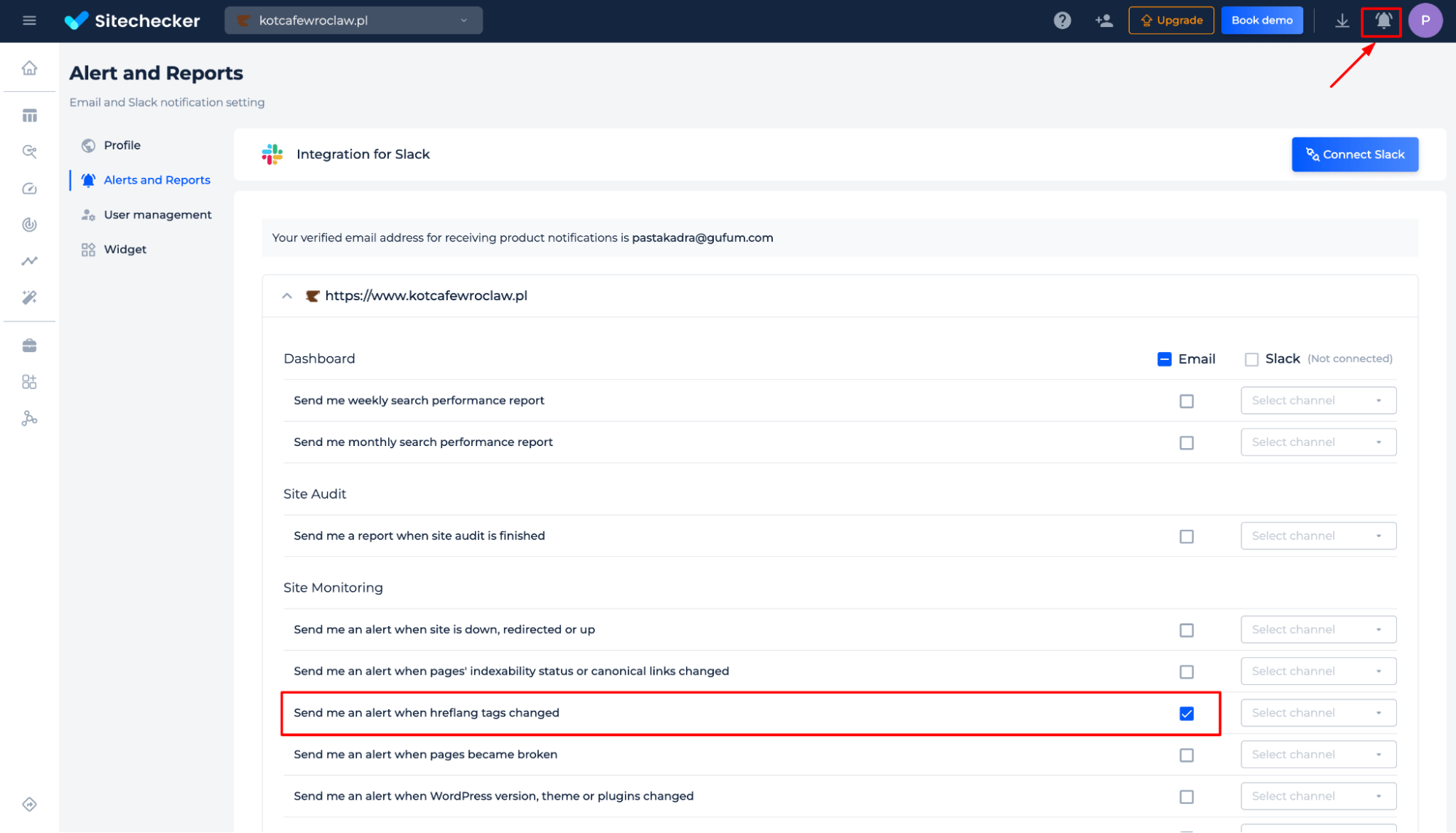Open the table columns sidebar icon
Screen dimensions: 1456x833
pyautogui.click(x=29, y=115)
